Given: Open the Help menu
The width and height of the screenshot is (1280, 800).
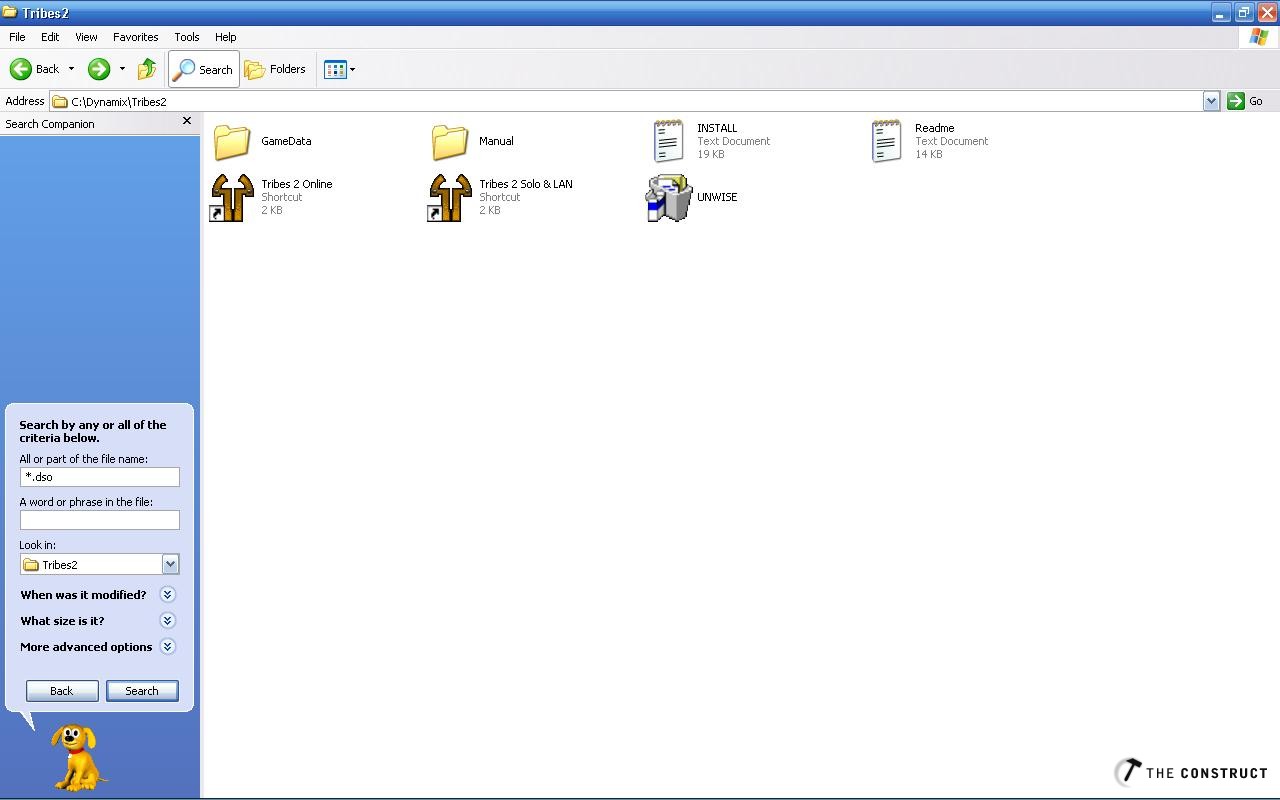Looking at the screenshot, I should (226, 37).
